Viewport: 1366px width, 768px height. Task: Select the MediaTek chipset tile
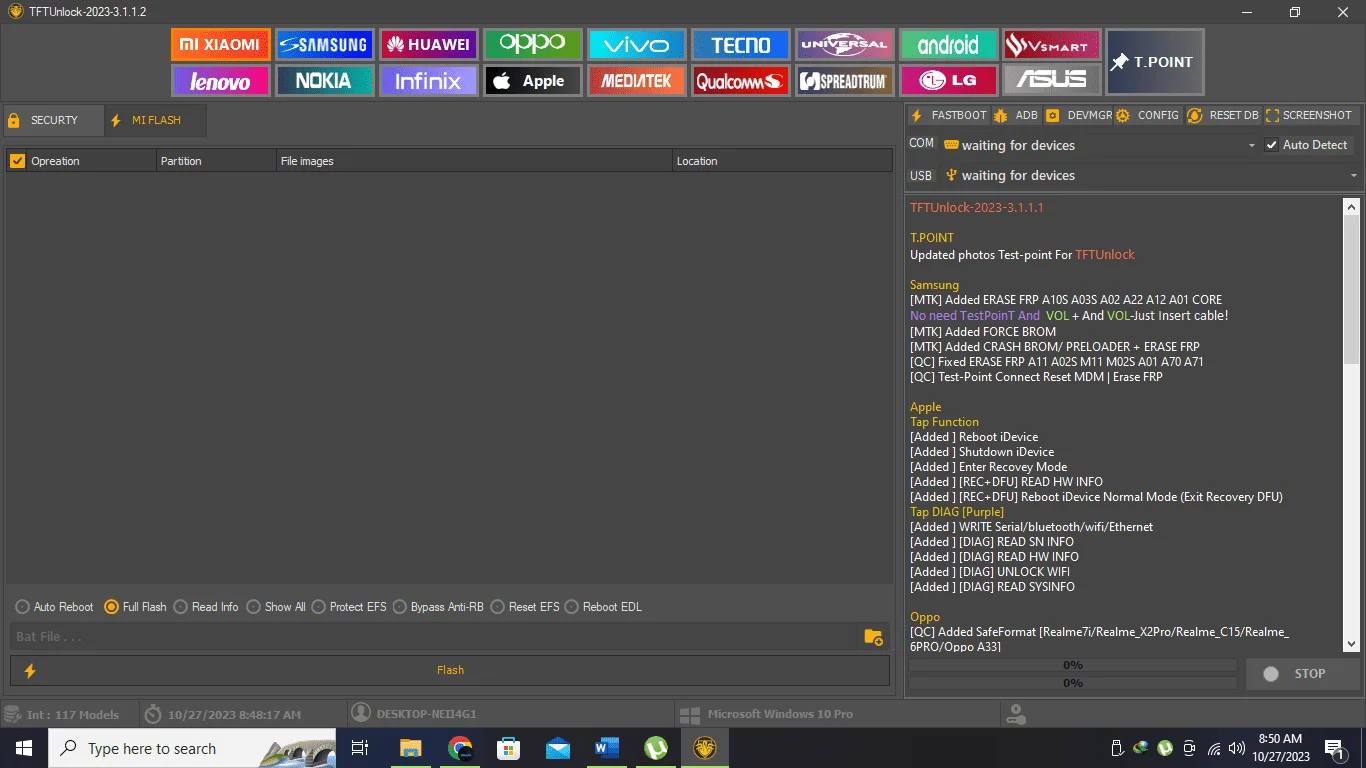[636, 81]
